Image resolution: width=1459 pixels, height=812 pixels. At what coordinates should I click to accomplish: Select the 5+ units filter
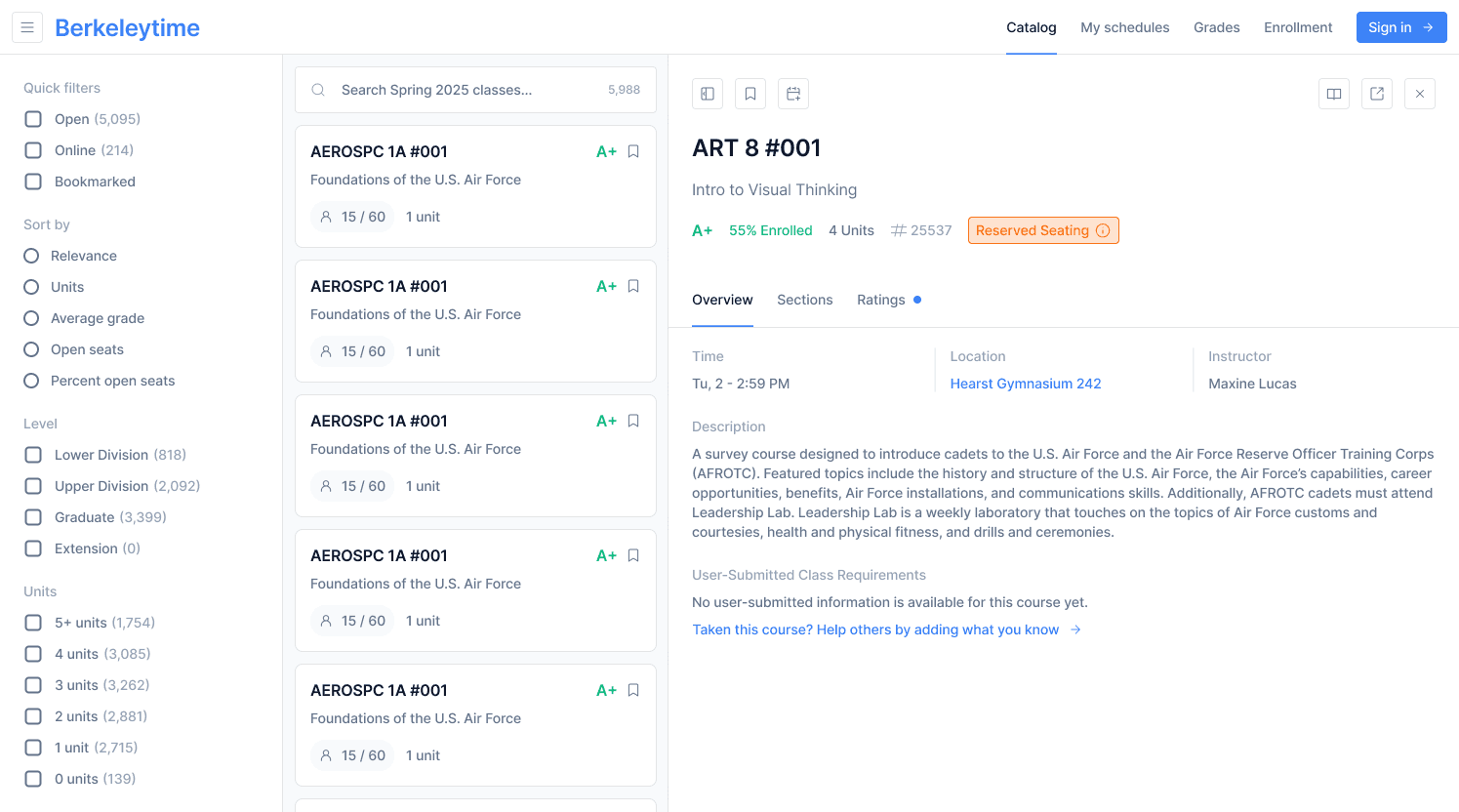pyautogui.click(x=33, y=623)
